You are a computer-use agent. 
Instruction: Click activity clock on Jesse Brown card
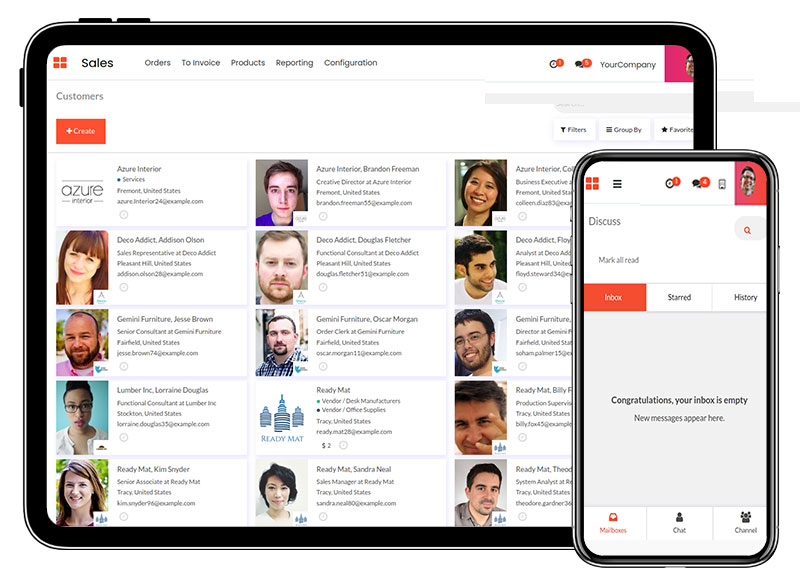tap(123, 366)
